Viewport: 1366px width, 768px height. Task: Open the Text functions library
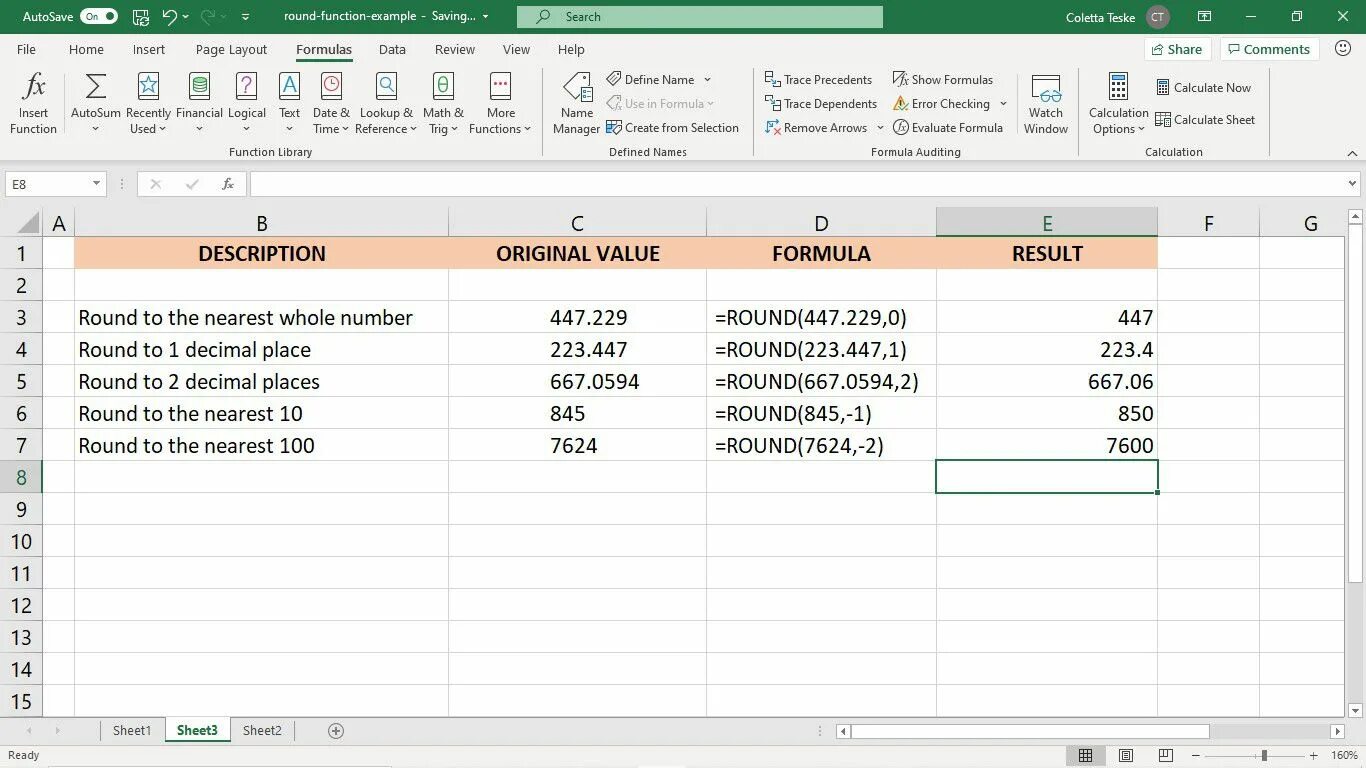(x=289, y=103)
